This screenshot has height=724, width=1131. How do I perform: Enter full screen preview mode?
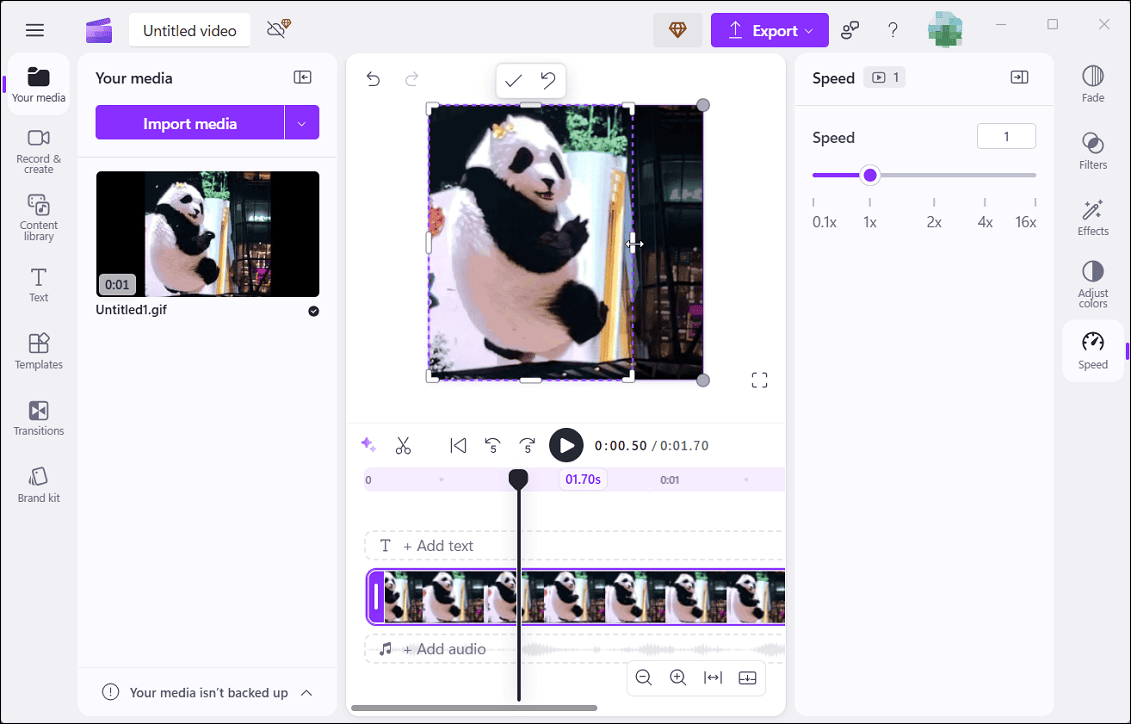click(x=759, y=380)
